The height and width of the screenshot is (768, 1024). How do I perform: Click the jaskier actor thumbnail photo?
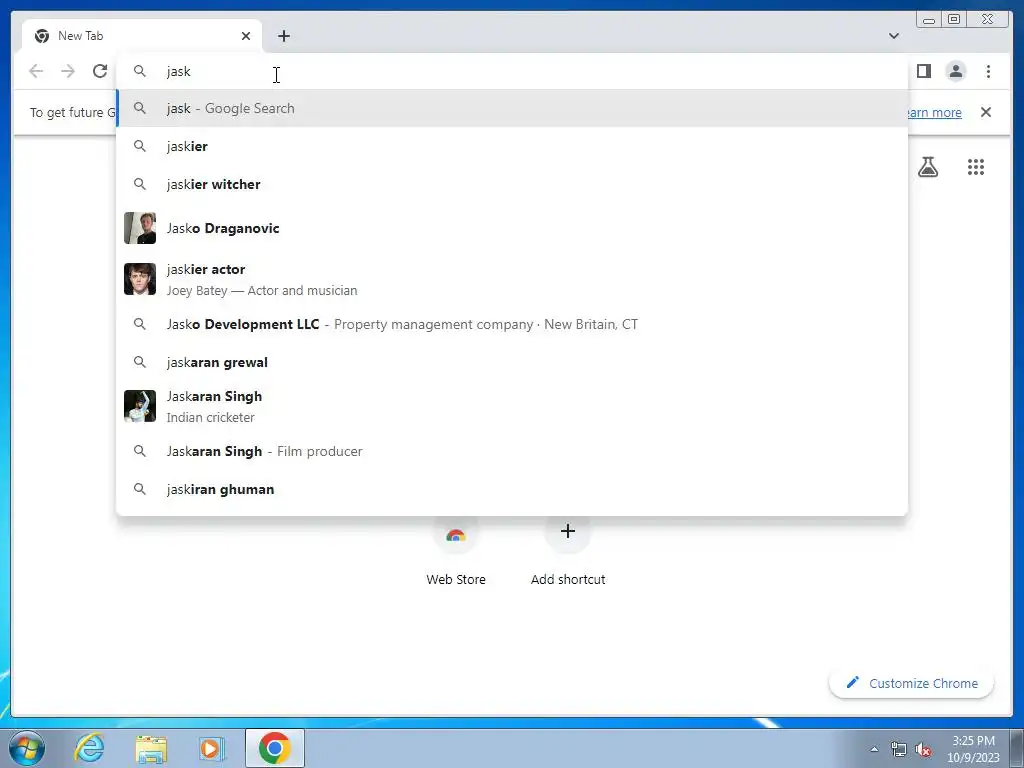pos(140,280)
